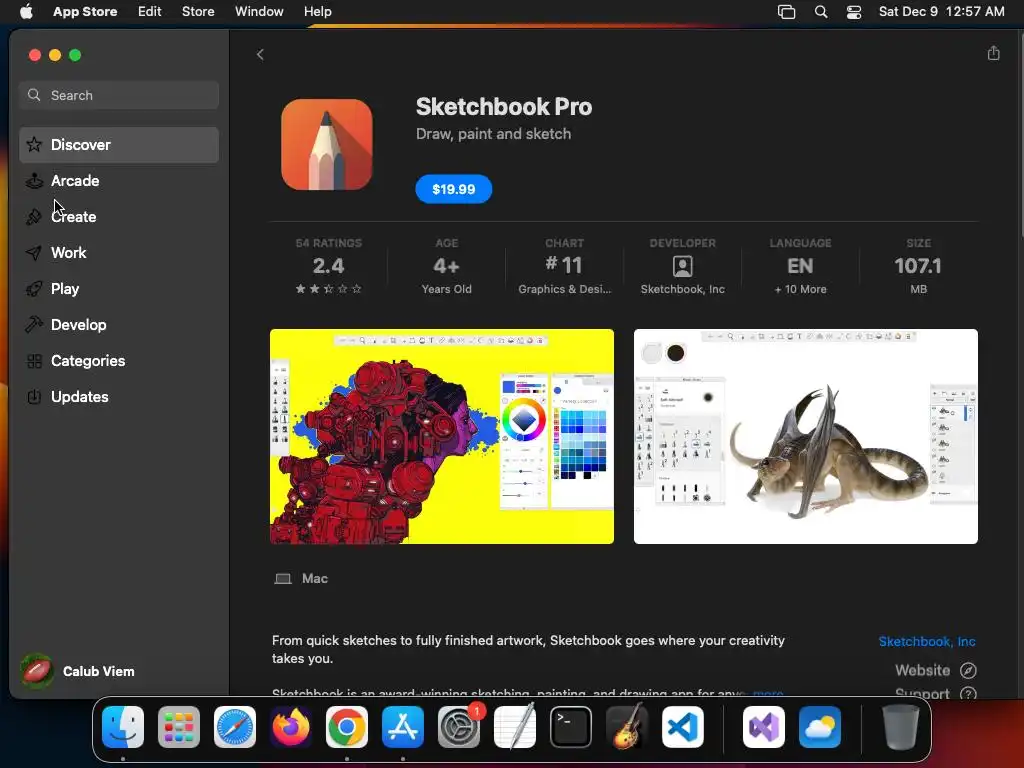Open Calub Viem account profile
1024x768 pixels.
click(78, 671)
